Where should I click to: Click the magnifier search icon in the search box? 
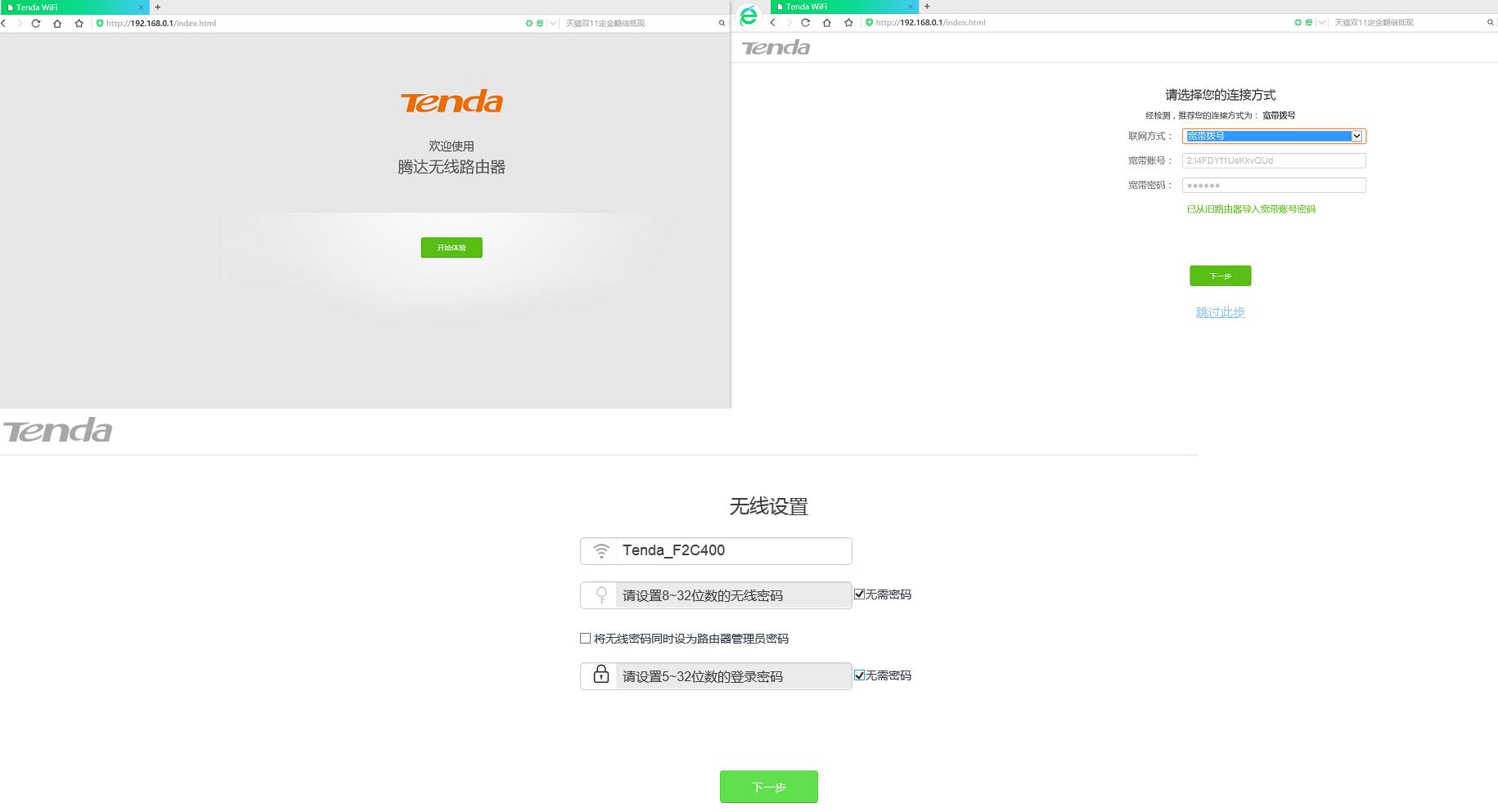click(x=723, y=23)
